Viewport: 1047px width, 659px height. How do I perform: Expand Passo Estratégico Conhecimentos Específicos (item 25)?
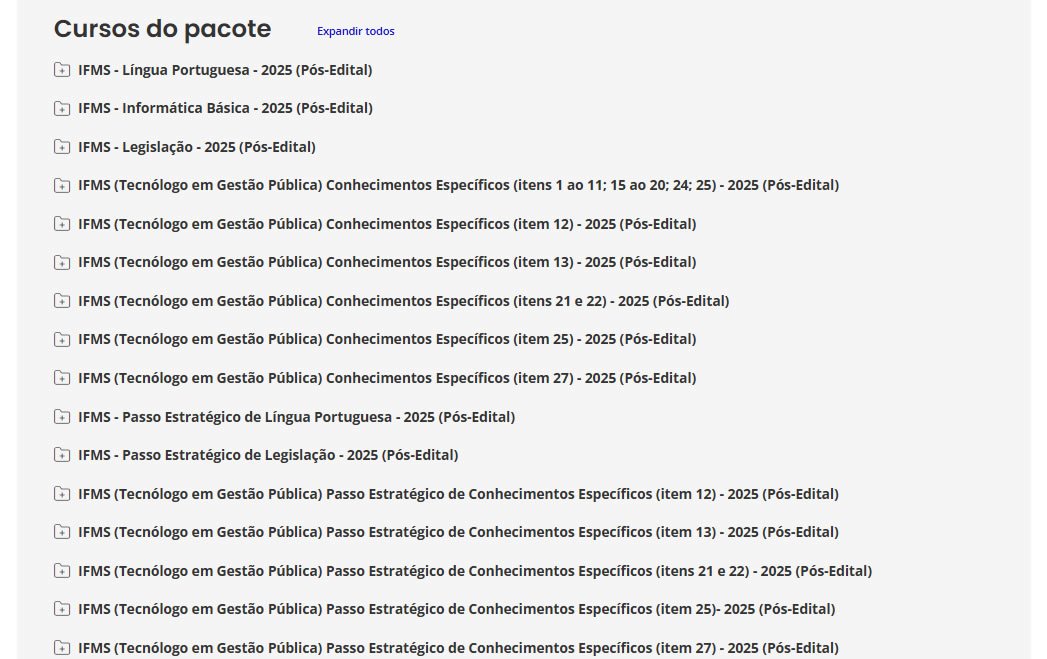[456, 609]
